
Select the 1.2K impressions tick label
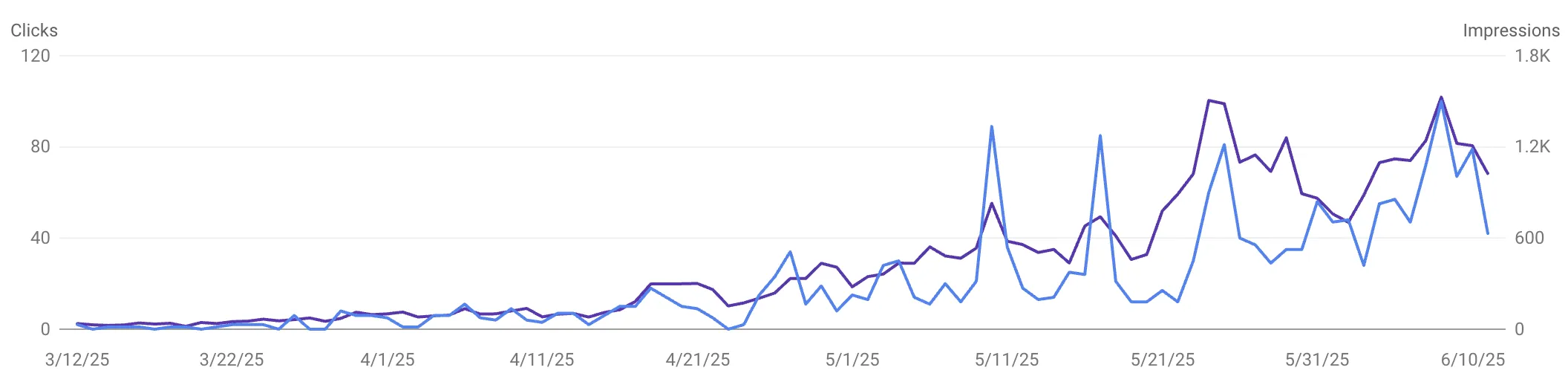pyautogui.click(x=1532, y=146)
